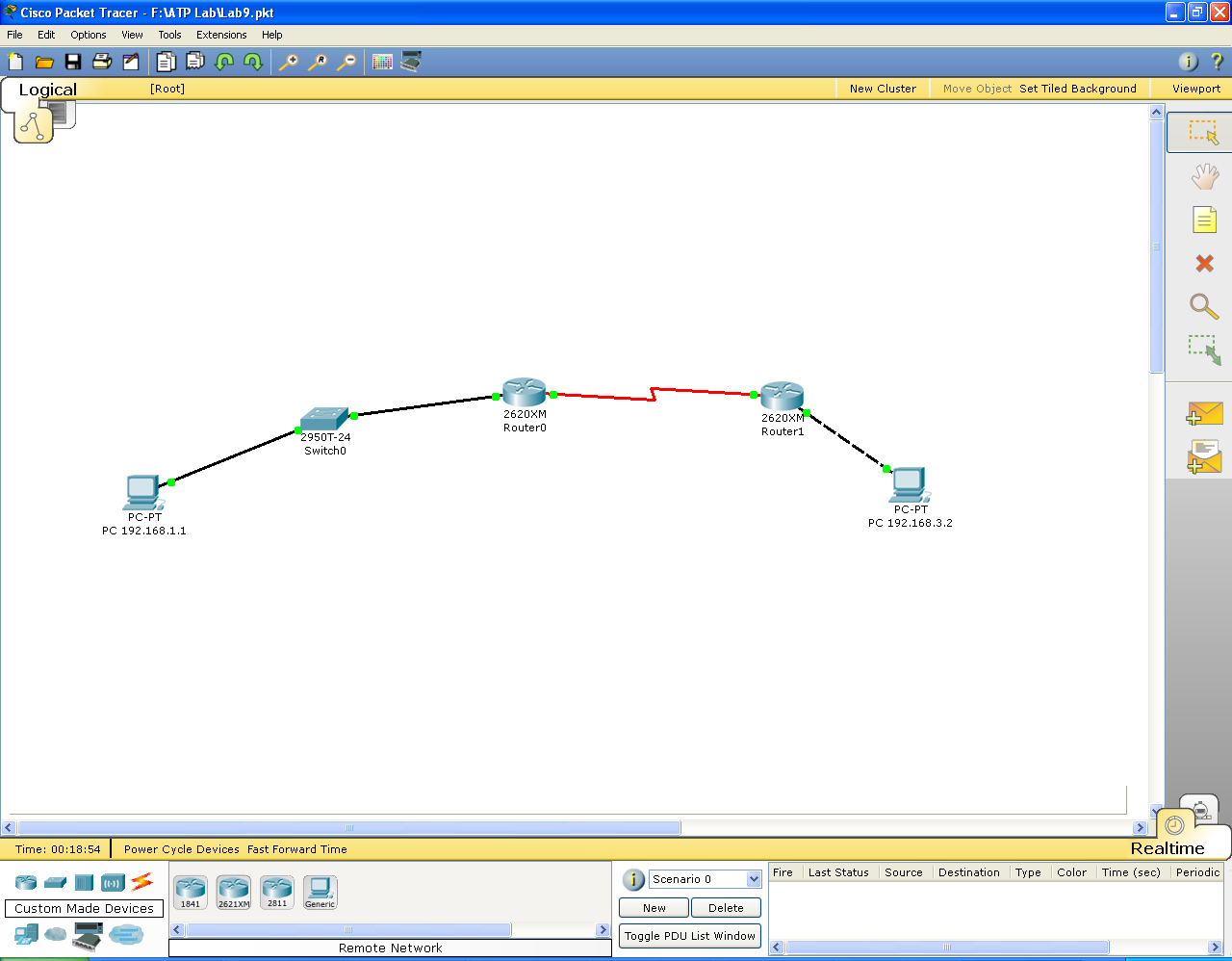The image size is (1232, 961).
Task: Pick the Generic PC device
Action: [321, 893]
